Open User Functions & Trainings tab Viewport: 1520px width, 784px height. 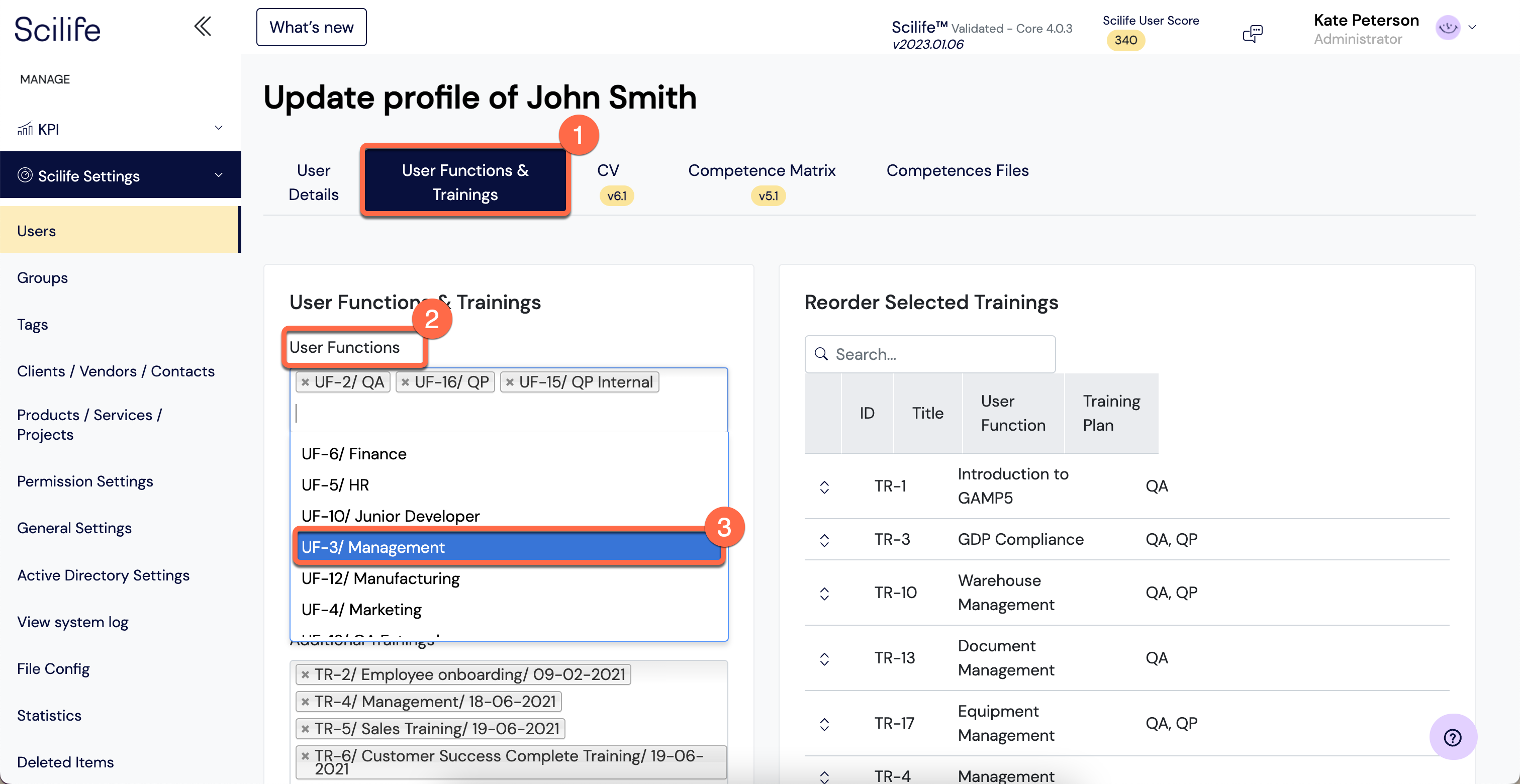pyautogui.click(x=465, y=182)
